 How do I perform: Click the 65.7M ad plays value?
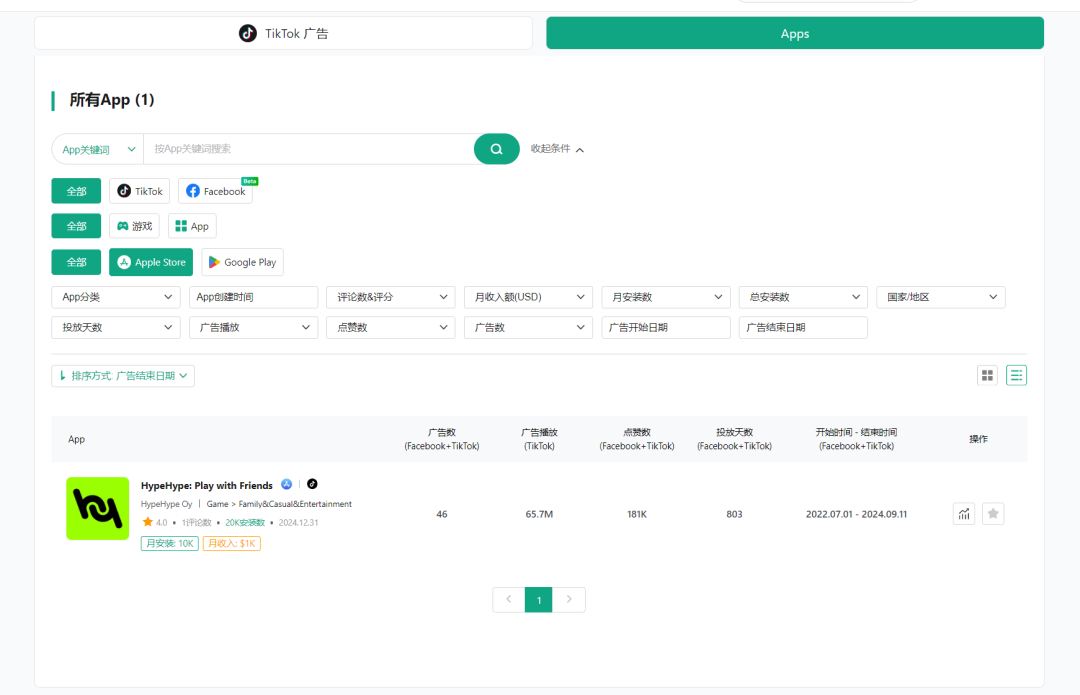tap(539, 514)
